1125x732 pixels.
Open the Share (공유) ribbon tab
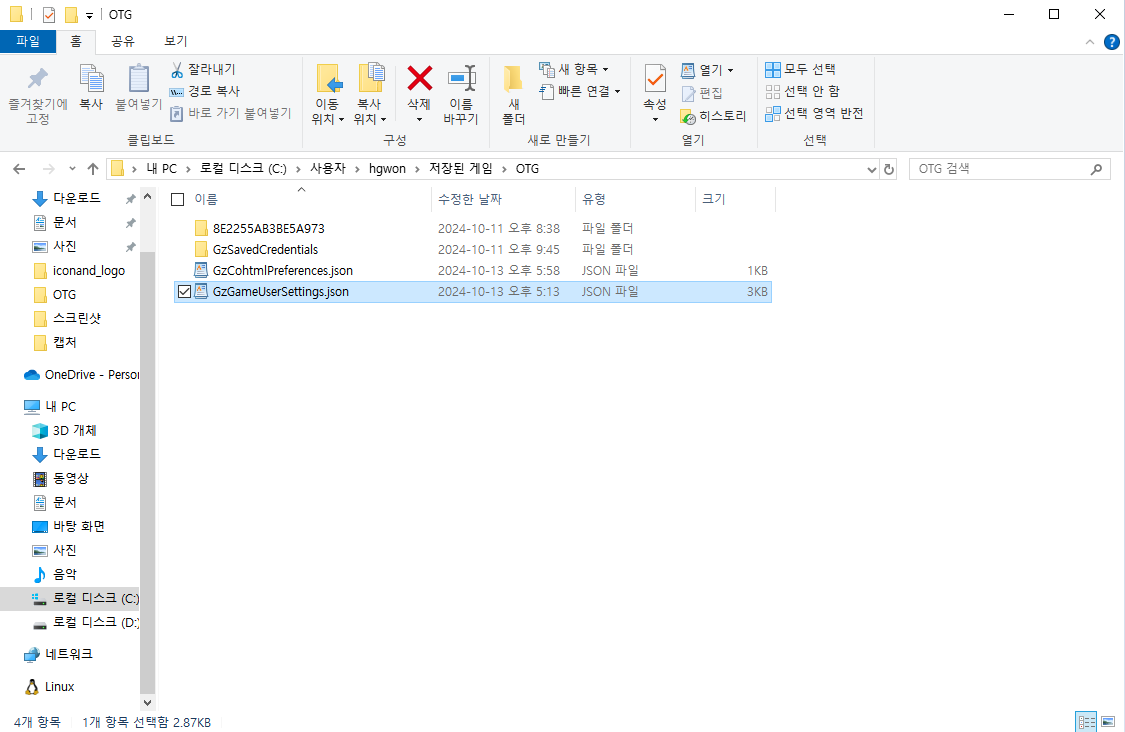[x=123, y=41]
